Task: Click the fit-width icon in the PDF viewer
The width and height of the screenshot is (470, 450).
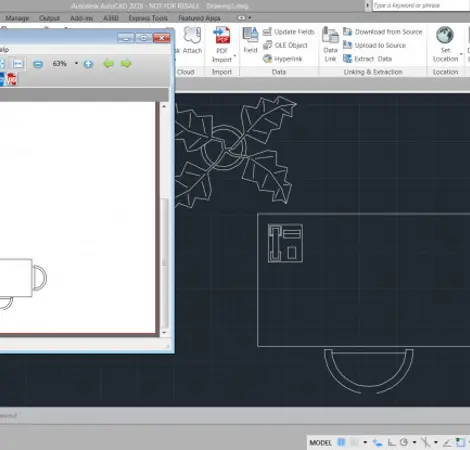Action: coord(18,64)
